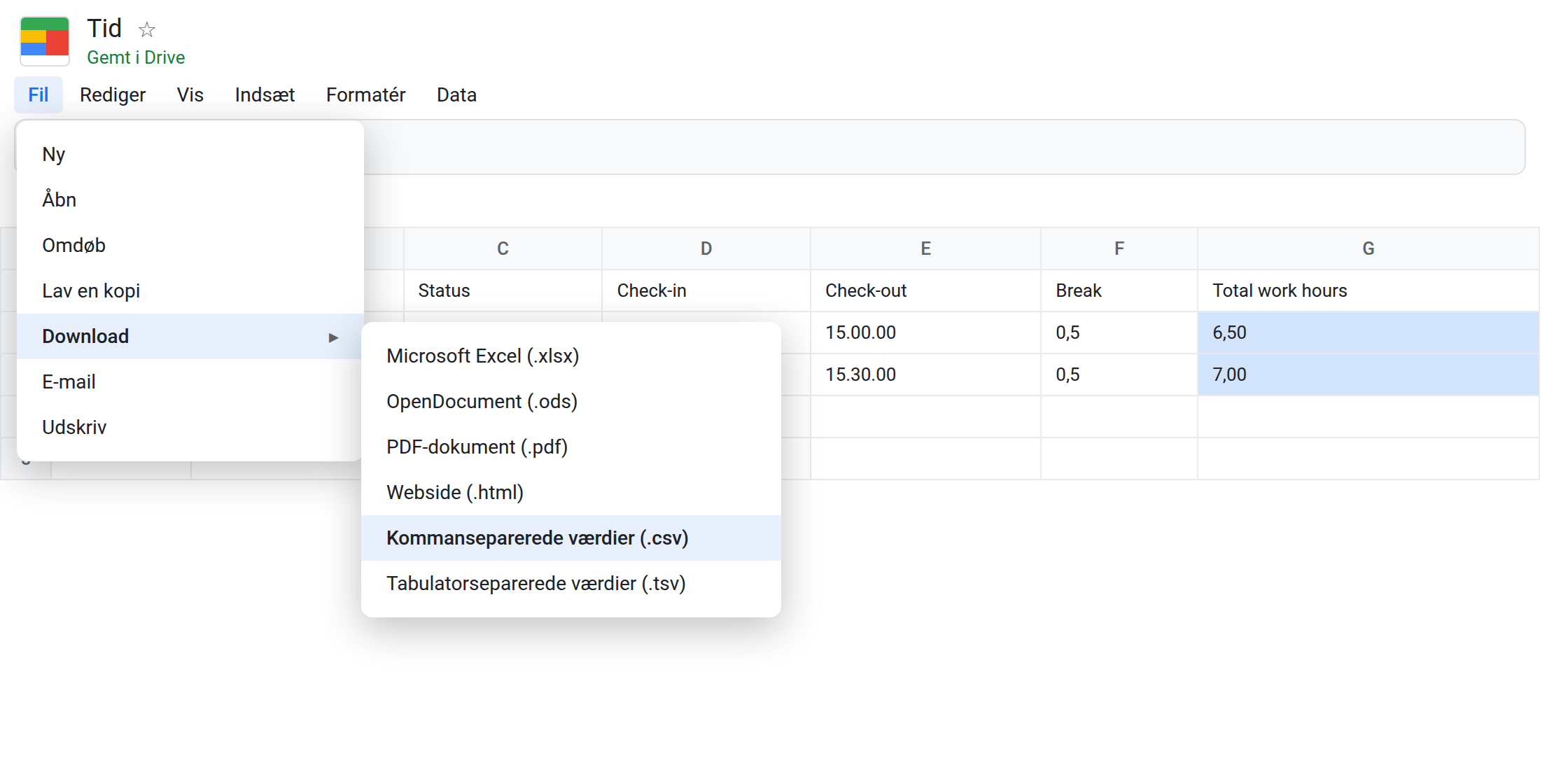Open the Formatér menu

click(365, 94)
